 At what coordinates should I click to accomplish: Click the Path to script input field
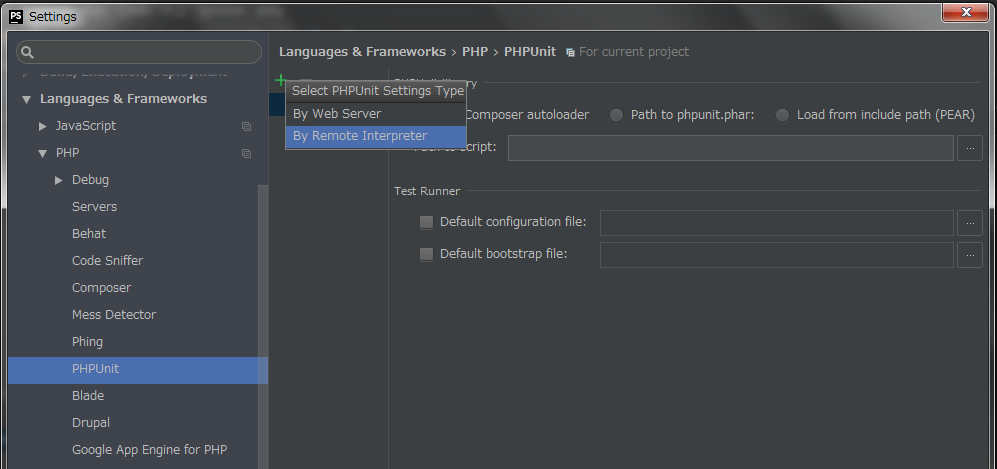[731, 148]
